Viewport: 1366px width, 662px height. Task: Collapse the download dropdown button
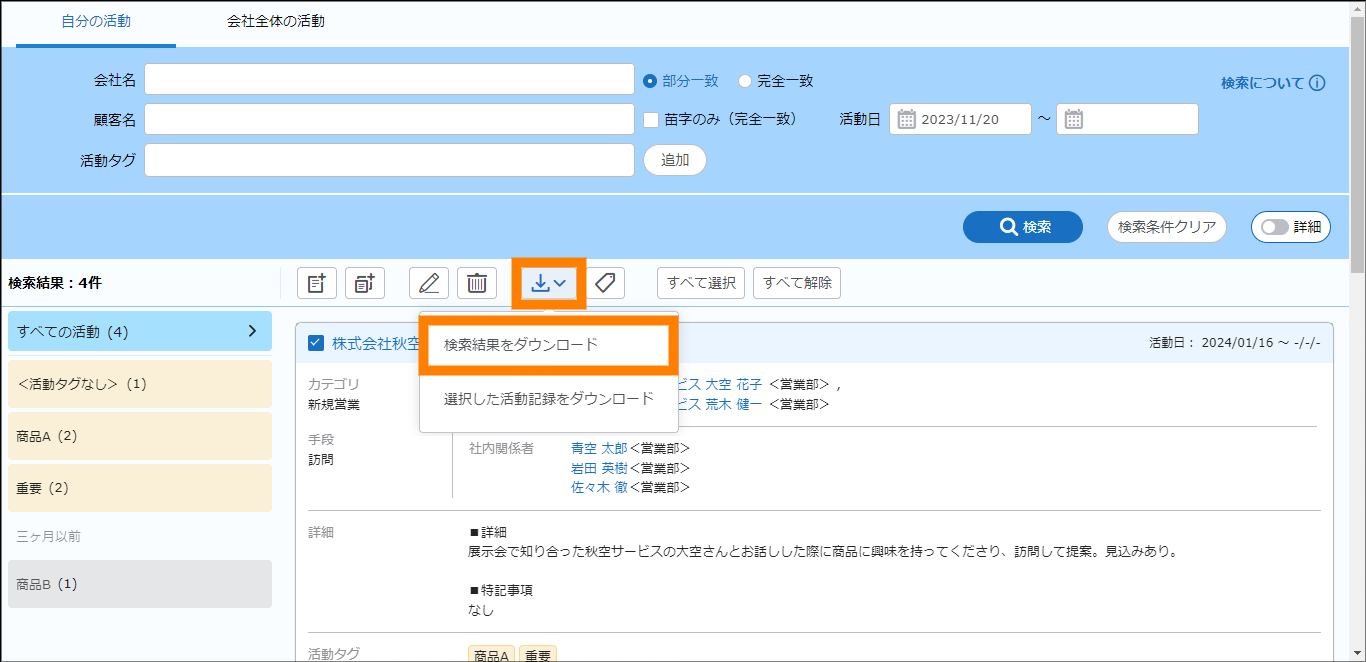[549, 283]
